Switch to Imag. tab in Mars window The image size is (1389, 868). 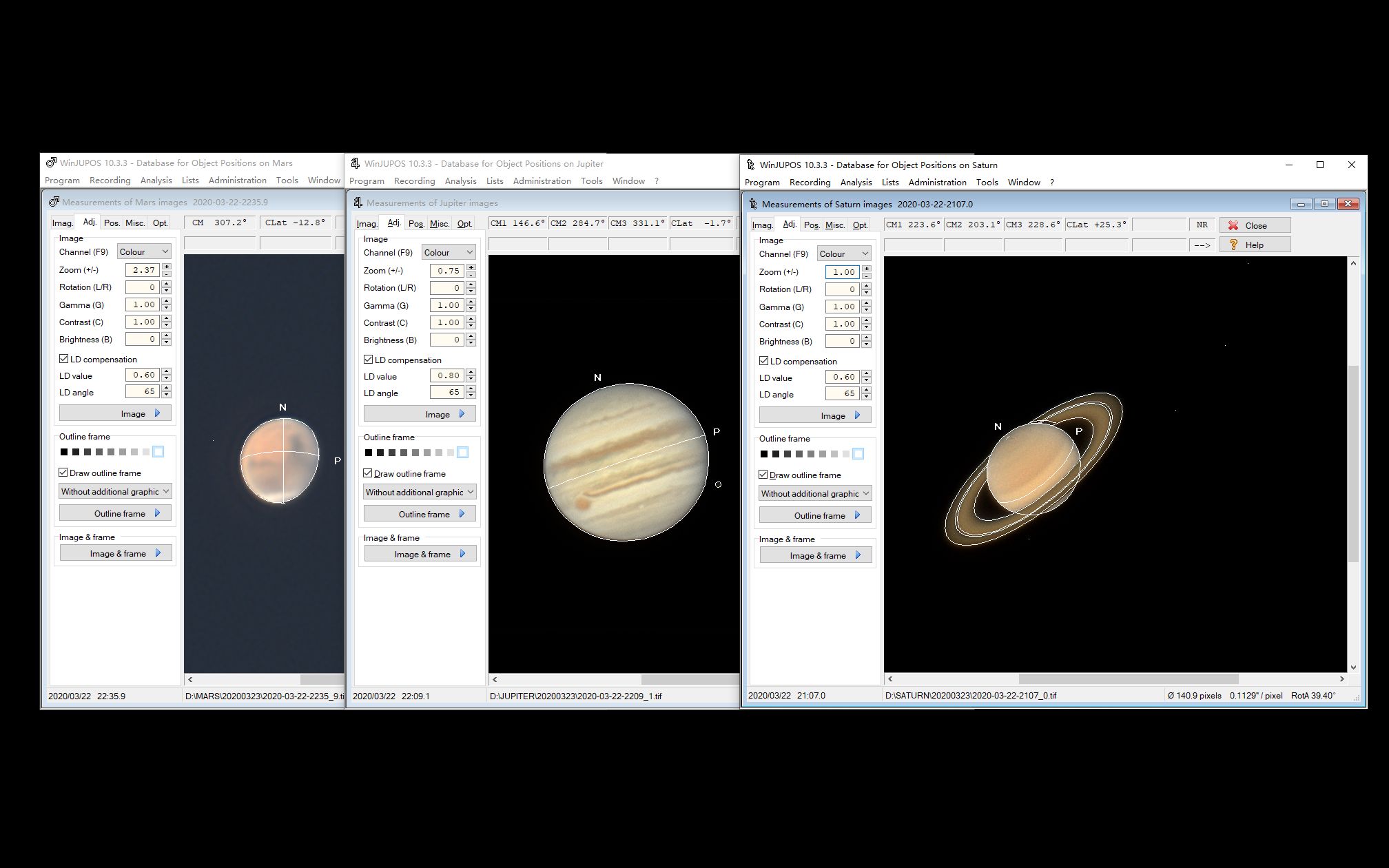(62, 223)
